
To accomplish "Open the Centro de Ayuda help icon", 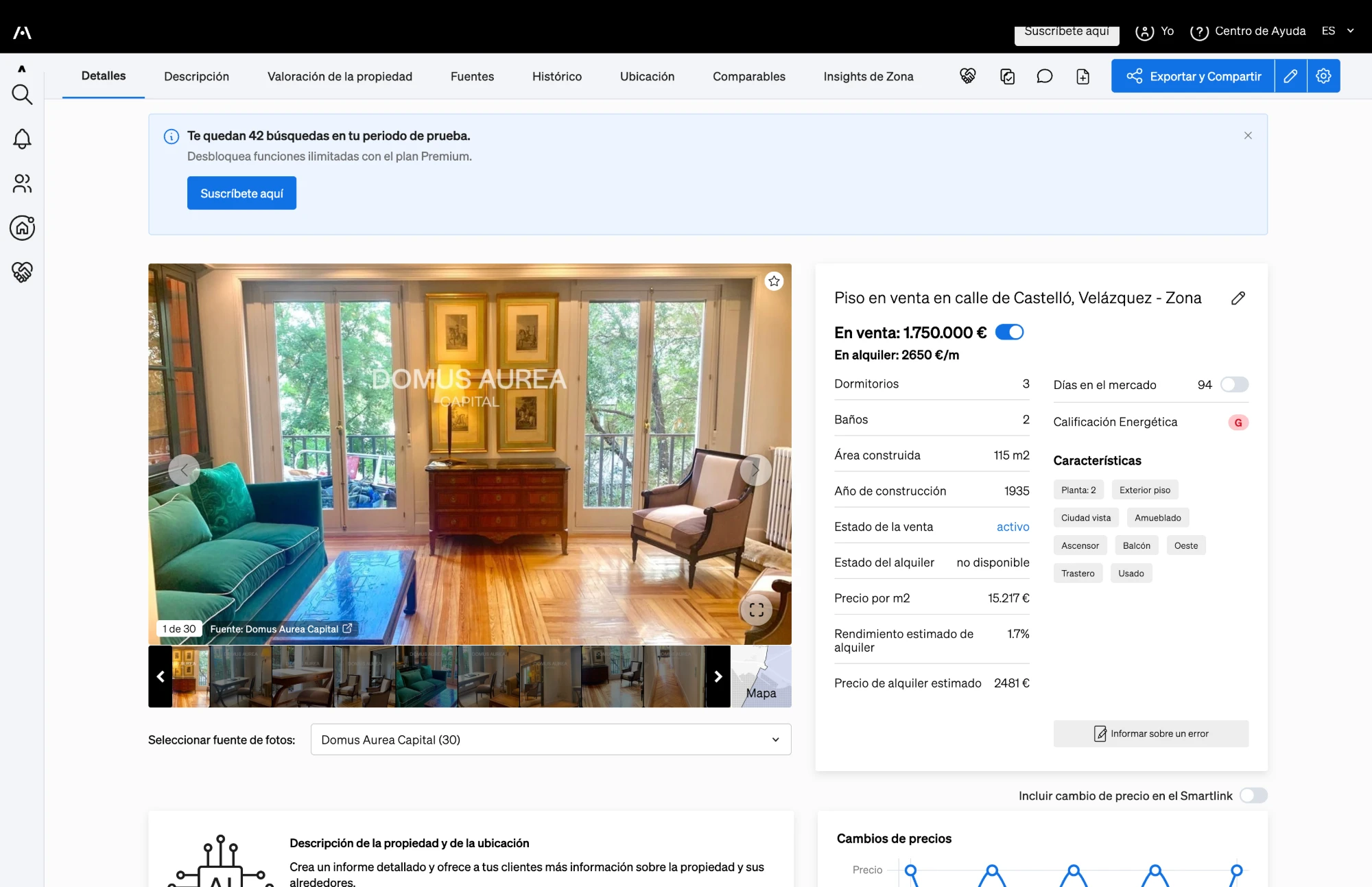I will click(1199, 32).
